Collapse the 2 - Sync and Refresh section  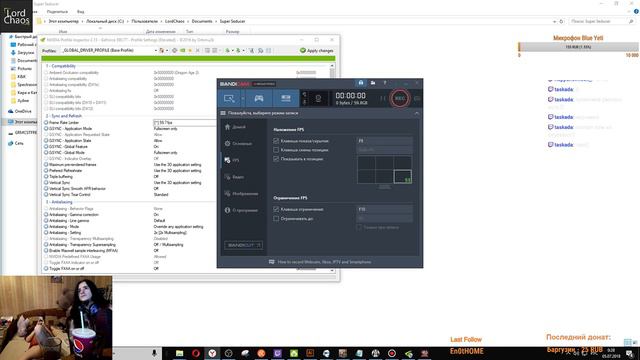[x=64, y=116]
